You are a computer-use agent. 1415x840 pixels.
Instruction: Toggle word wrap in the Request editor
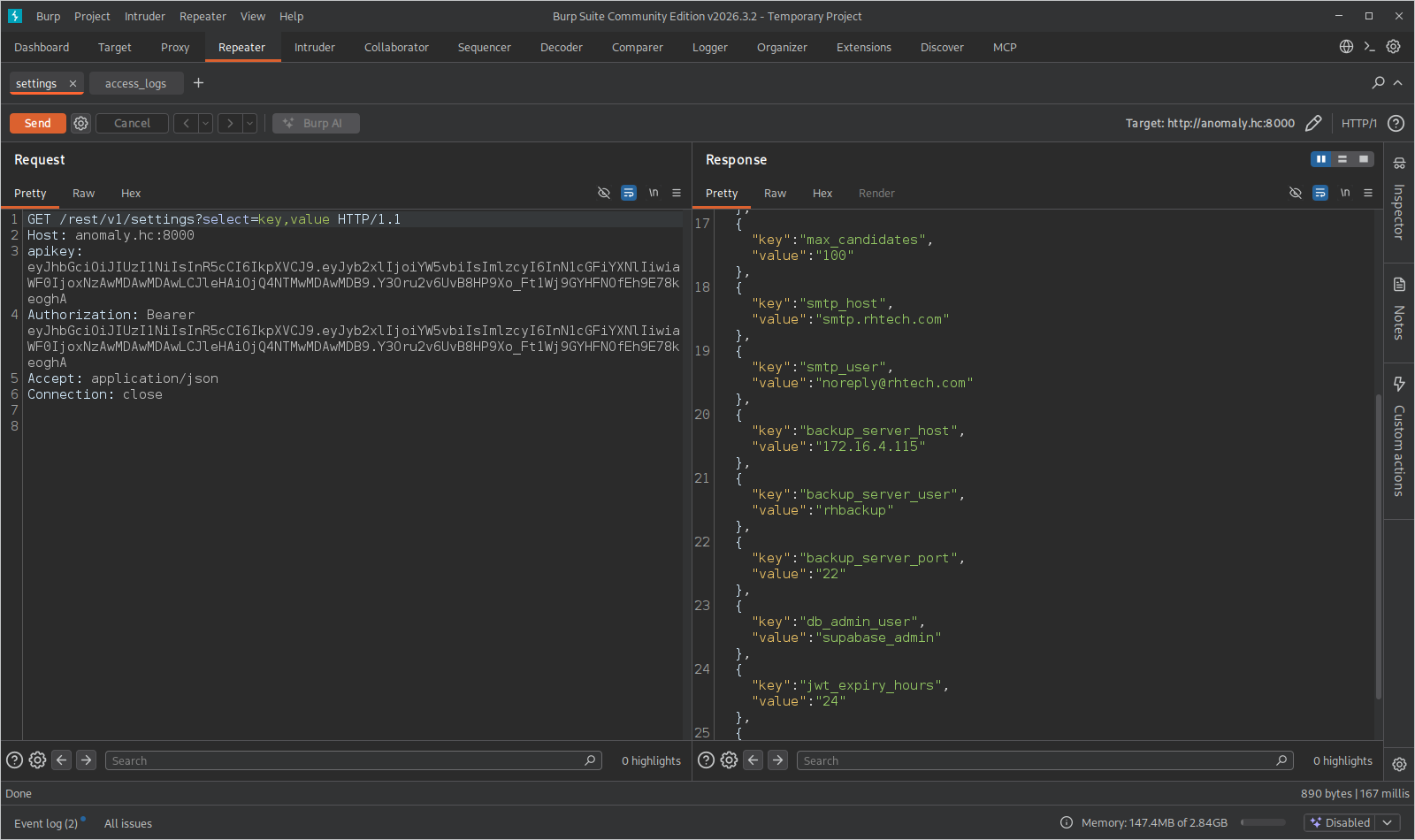(x=629, y=193)
